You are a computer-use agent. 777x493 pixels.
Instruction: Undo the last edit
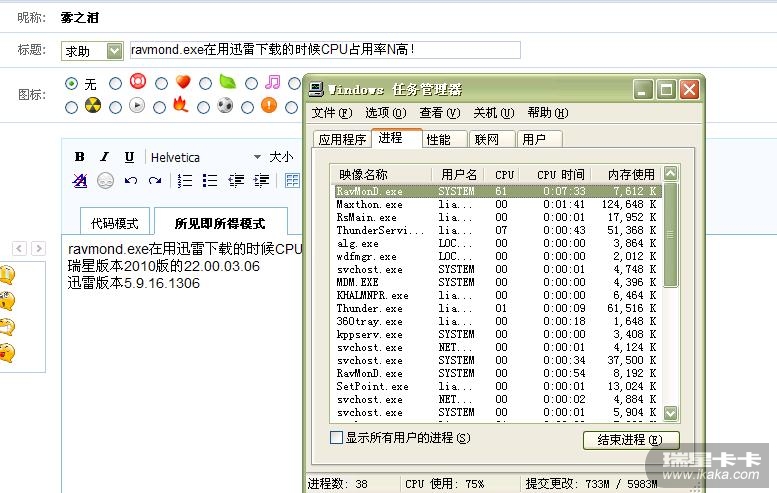pyautogui.click(x=131, y=181)
